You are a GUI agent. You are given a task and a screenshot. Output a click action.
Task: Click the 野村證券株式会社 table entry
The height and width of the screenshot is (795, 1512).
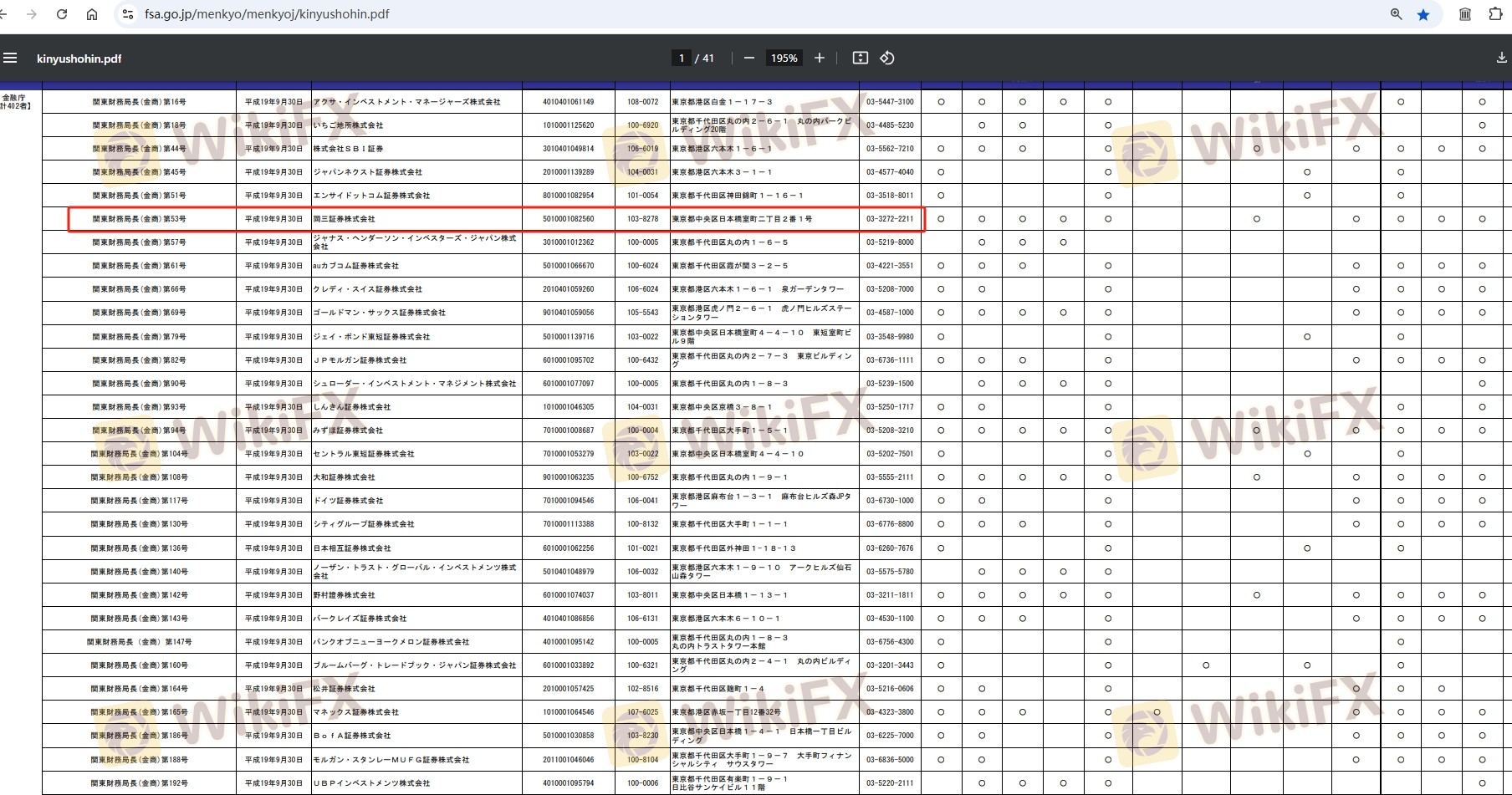click(x=344, y=595)
